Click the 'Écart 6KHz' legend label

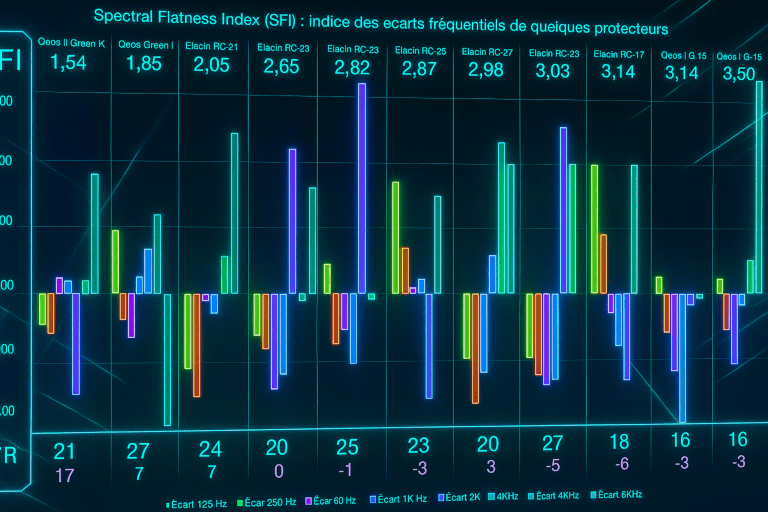[x=620, y=495]
